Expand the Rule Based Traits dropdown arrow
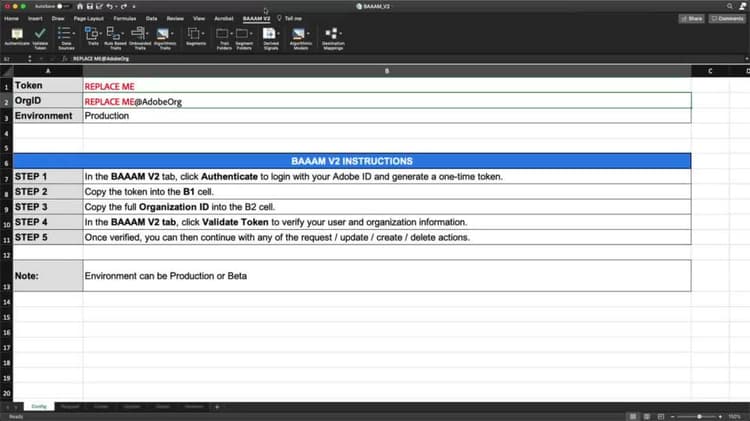This screenshot has height=421, width=750. [122, 33]
